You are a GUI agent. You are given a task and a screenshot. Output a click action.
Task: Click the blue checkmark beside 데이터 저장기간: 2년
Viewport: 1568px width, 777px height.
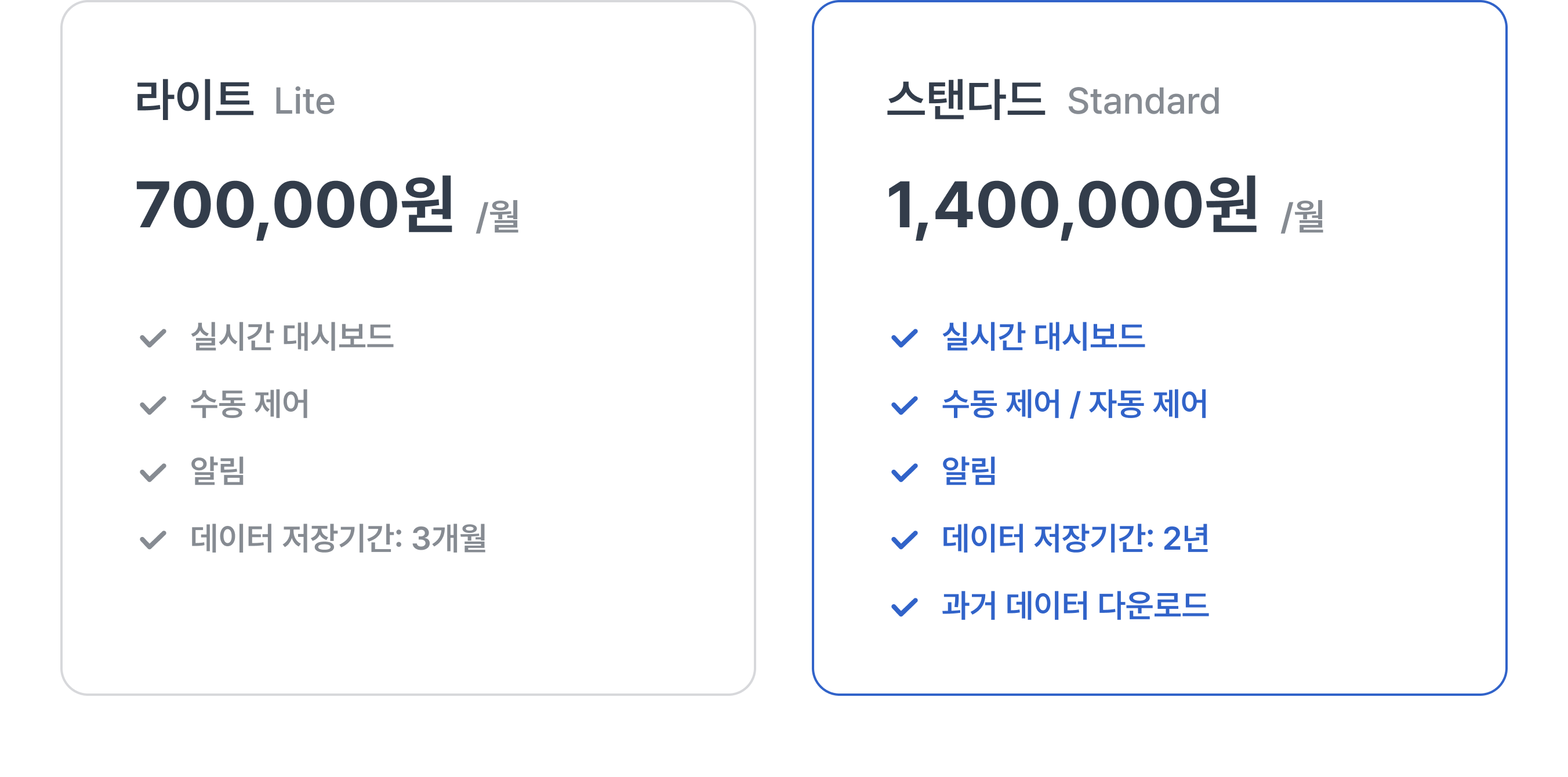pos(905,540)
